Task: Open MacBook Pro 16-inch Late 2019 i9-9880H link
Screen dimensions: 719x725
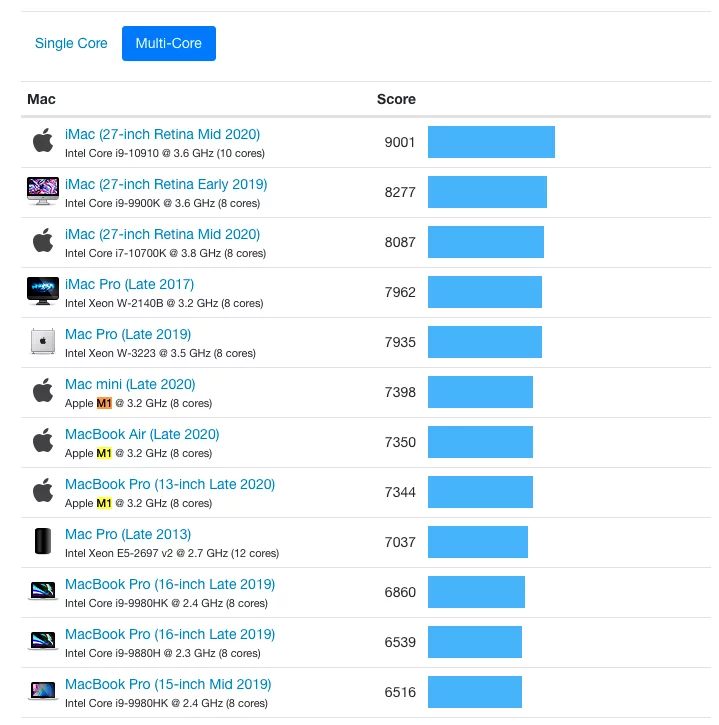Action: [x=170, y=633]
